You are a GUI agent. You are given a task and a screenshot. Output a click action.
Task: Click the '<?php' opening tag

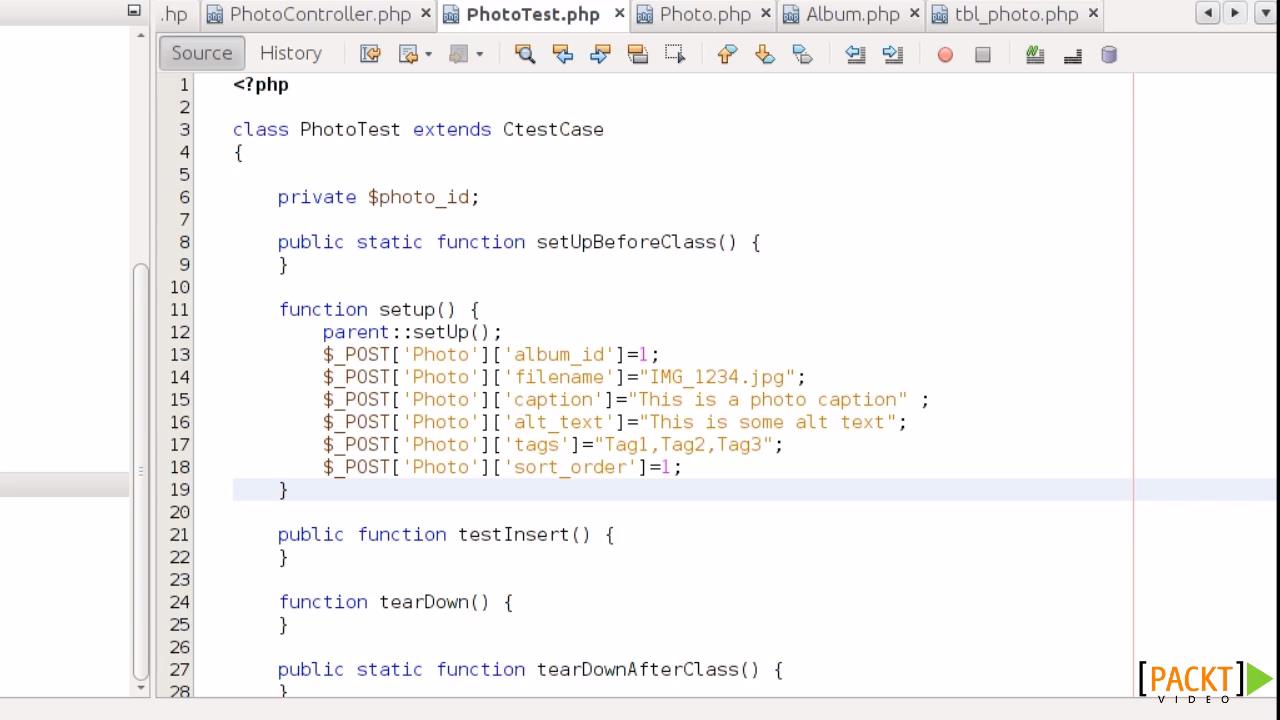261,84
